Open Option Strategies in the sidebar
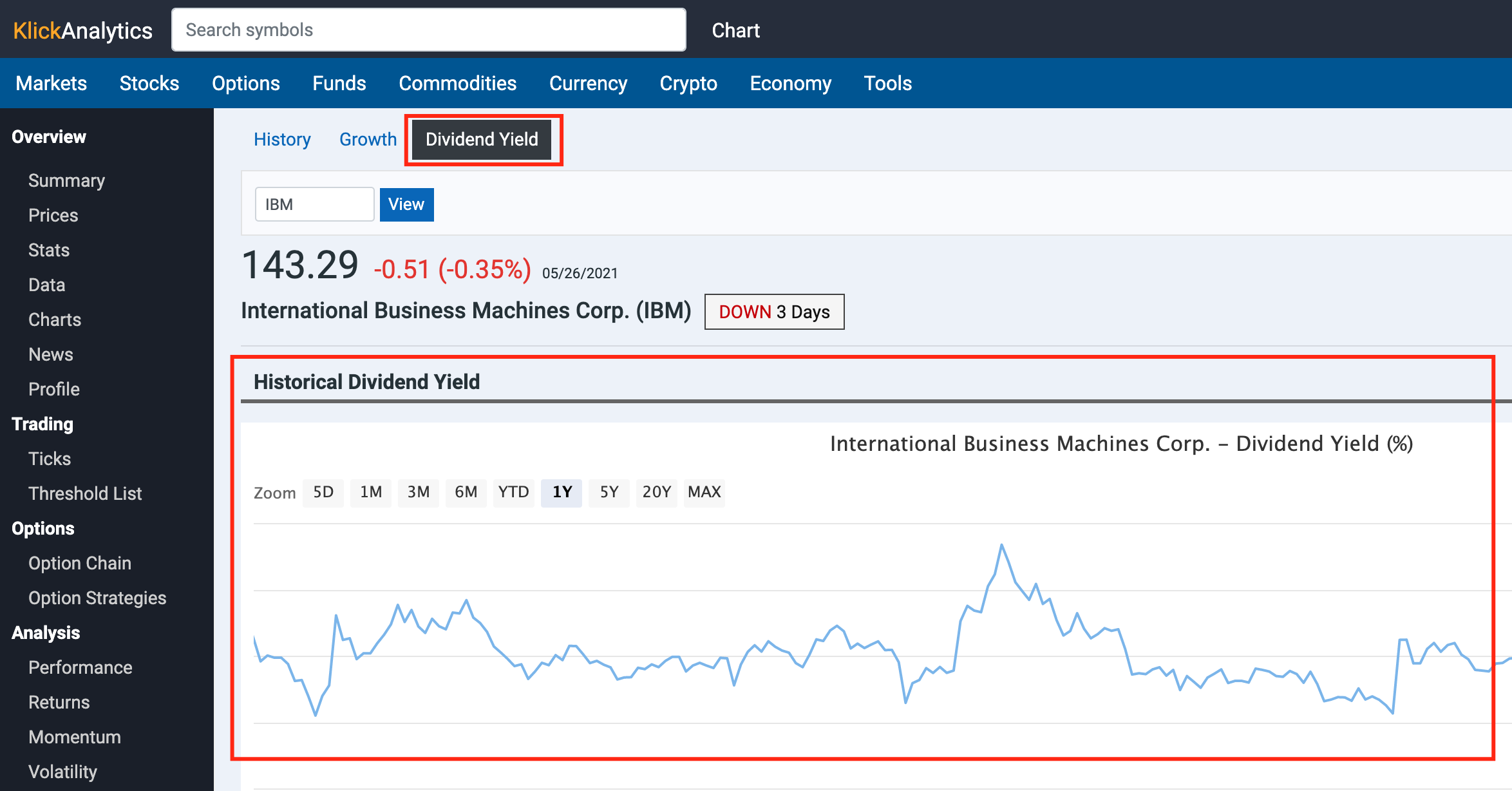 click(x=97, y=598)
